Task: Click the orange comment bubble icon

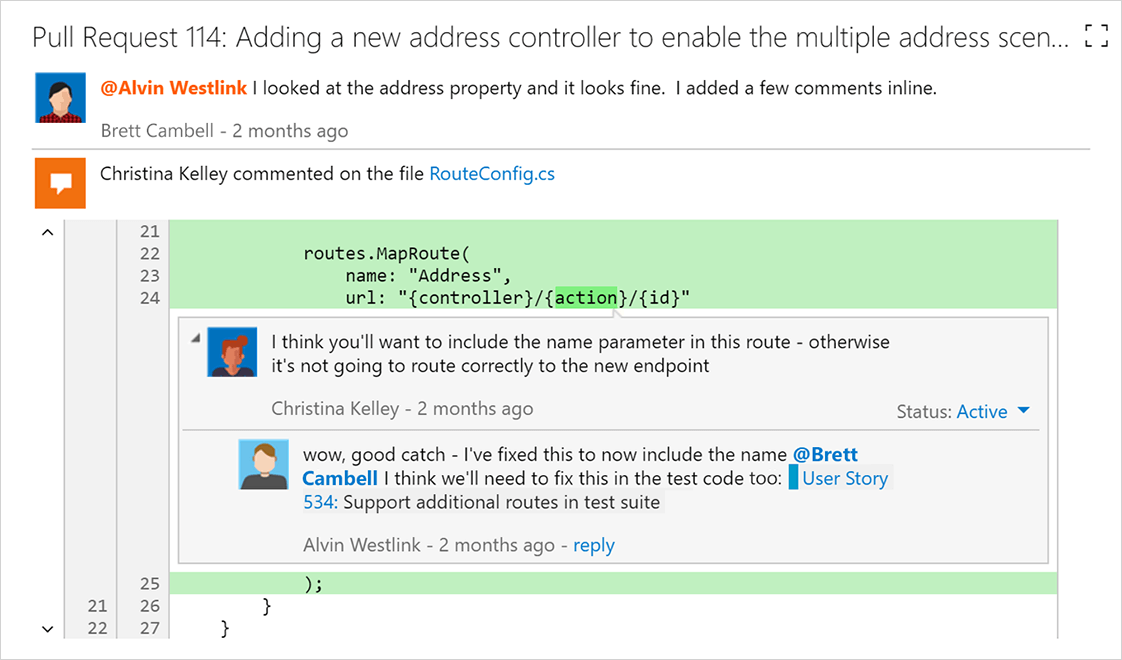Action: point(60,183)
